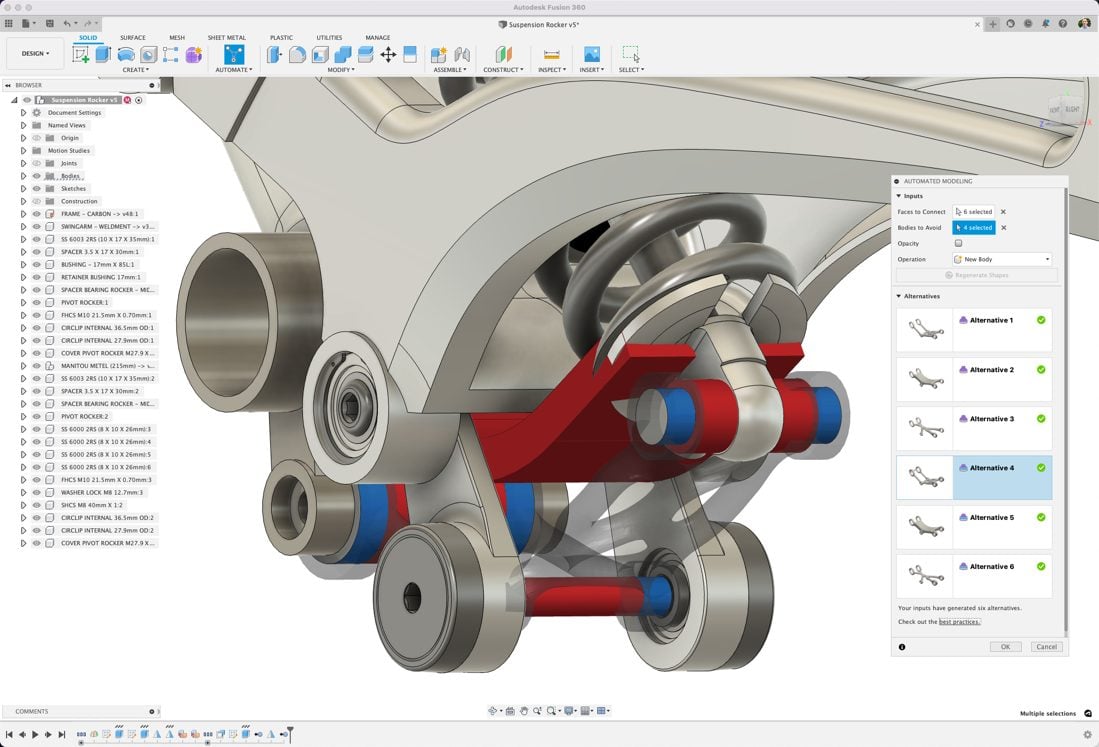The height and width of the screenshot is (747, 1099).
Task: Click the Measure tool under Inspect
Action: coord(550,55)
